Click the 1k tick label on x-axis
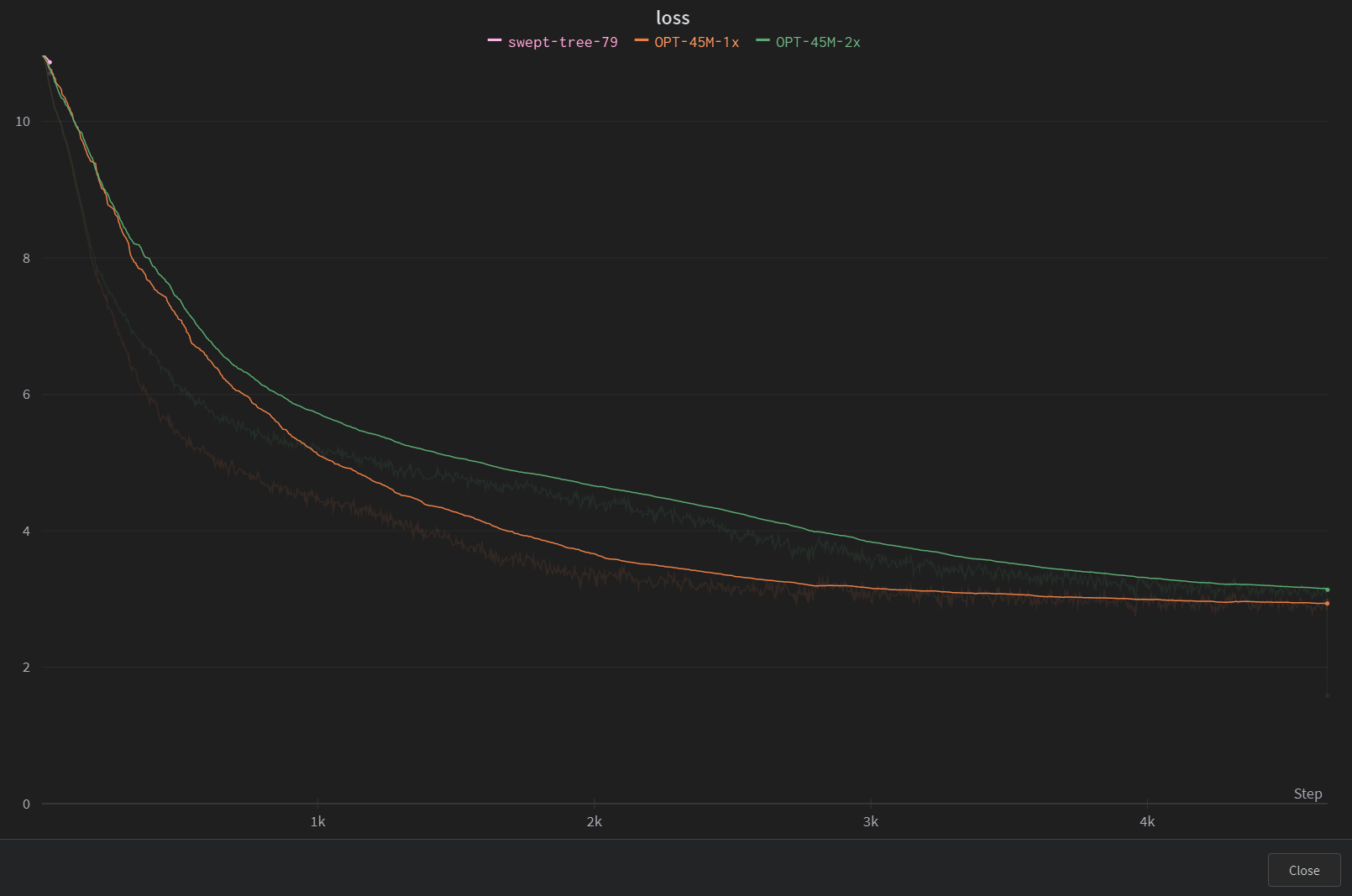The height and width of the screenshot is (896, 1352). pos(317,822)
